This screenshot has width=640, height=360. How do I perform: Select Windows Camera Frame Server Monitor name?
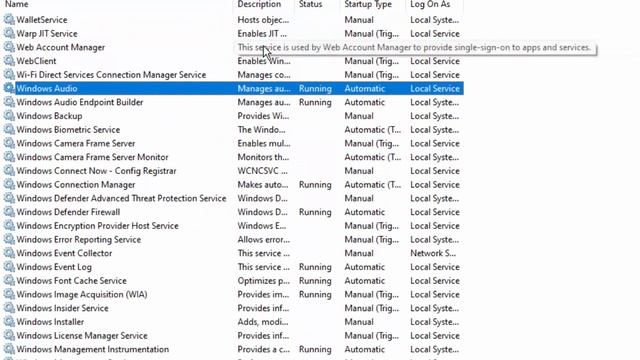[92, 157]
